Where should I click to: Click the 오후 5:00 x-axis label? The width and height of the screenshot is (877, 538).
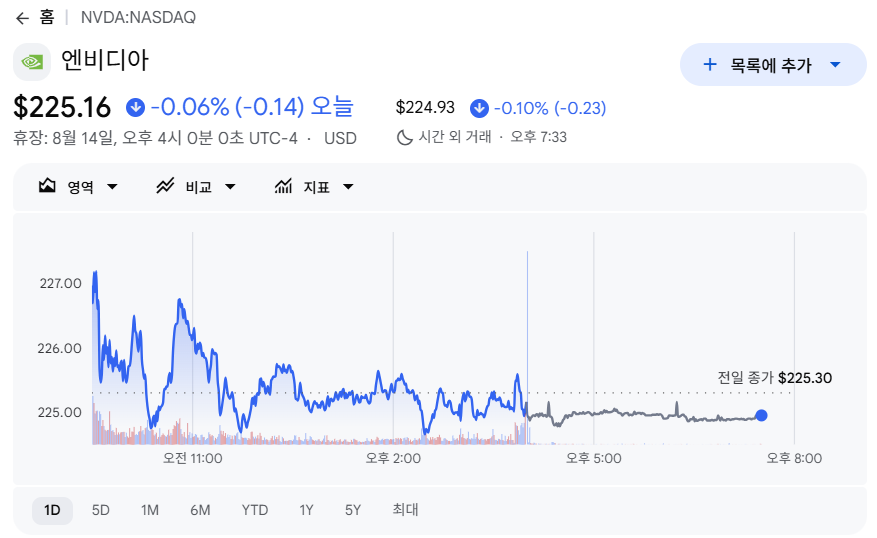[x=593, y=459]
